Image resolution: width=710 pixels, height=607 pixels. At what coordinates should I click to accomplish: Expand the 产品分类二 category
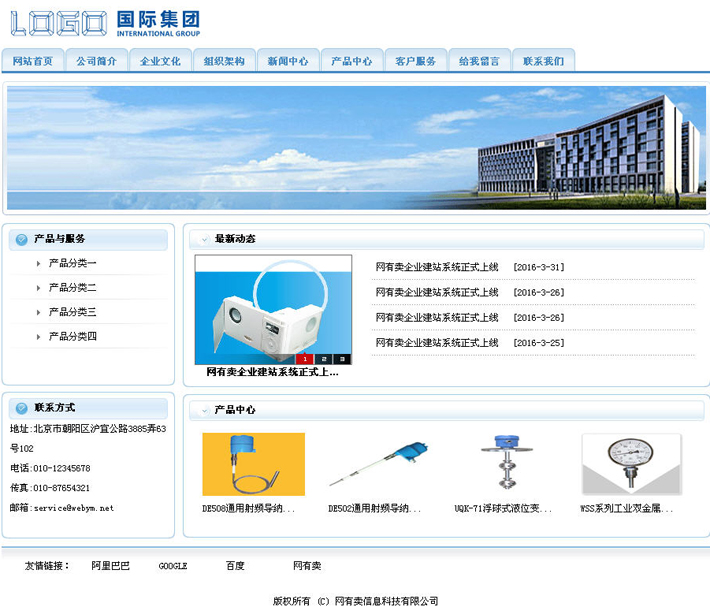point(72,288)
